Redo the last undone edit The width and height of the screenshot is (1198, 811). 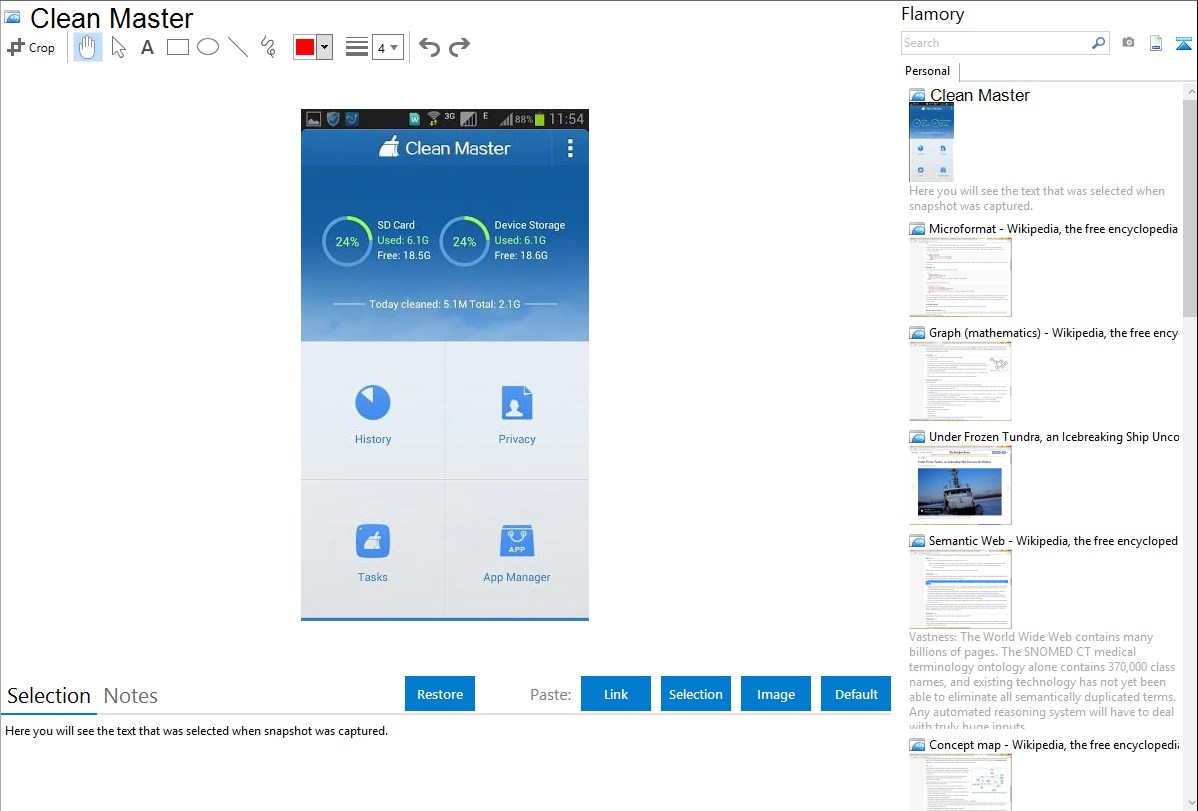pos(459,47)
